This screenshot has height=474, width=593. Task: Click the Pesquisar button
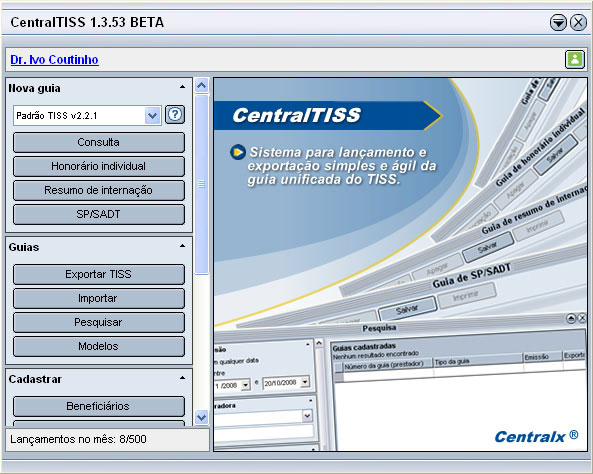(x=99, y=322)
